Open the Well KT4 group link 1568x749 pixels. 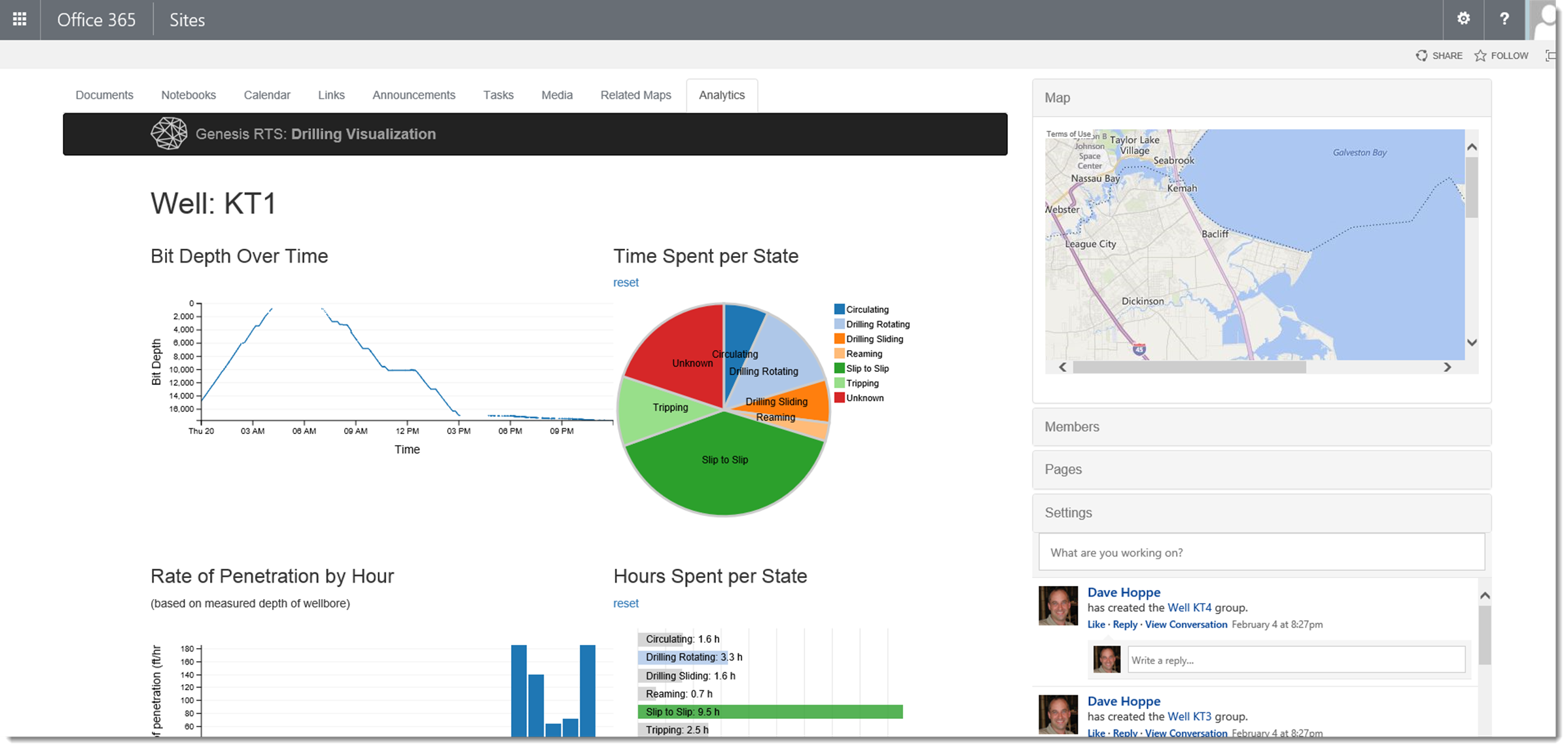[1189, 608]
